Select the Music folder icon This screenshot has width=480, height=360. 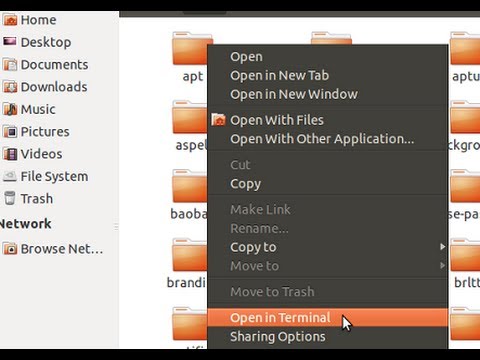pyautogui.click(x=10, y=109)
